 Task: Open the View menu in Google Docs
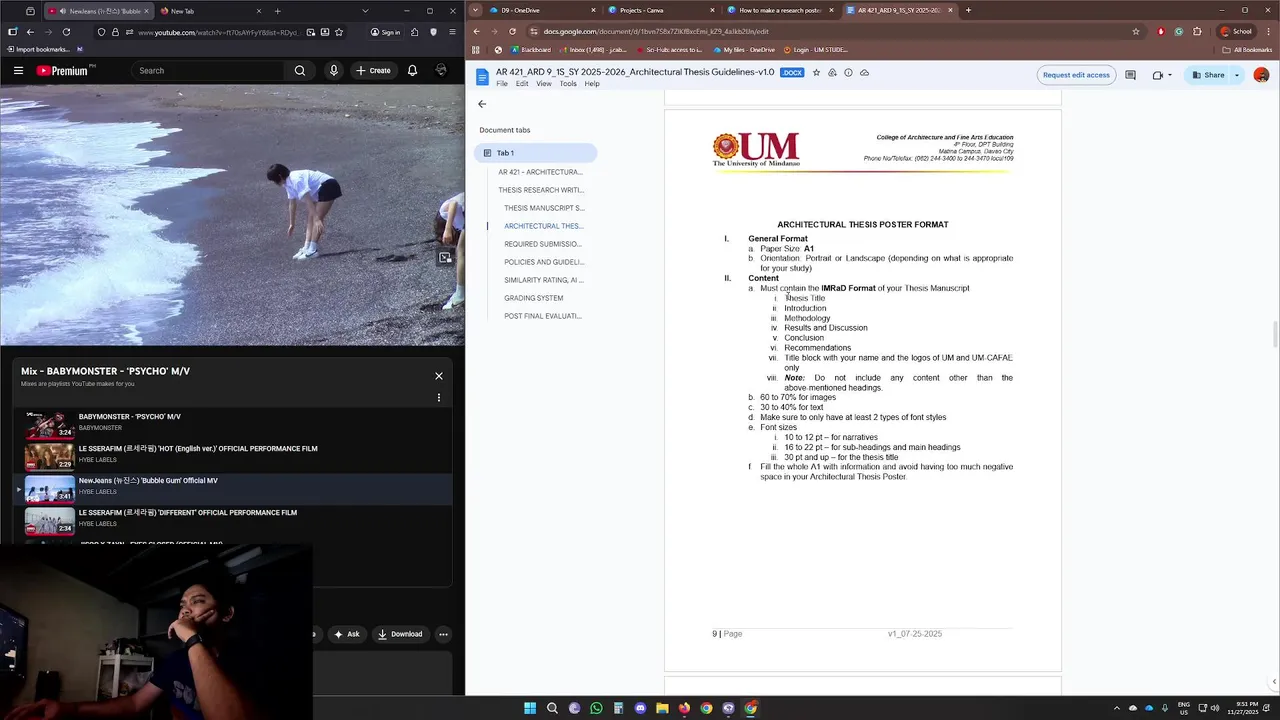[x=543, y=84]
